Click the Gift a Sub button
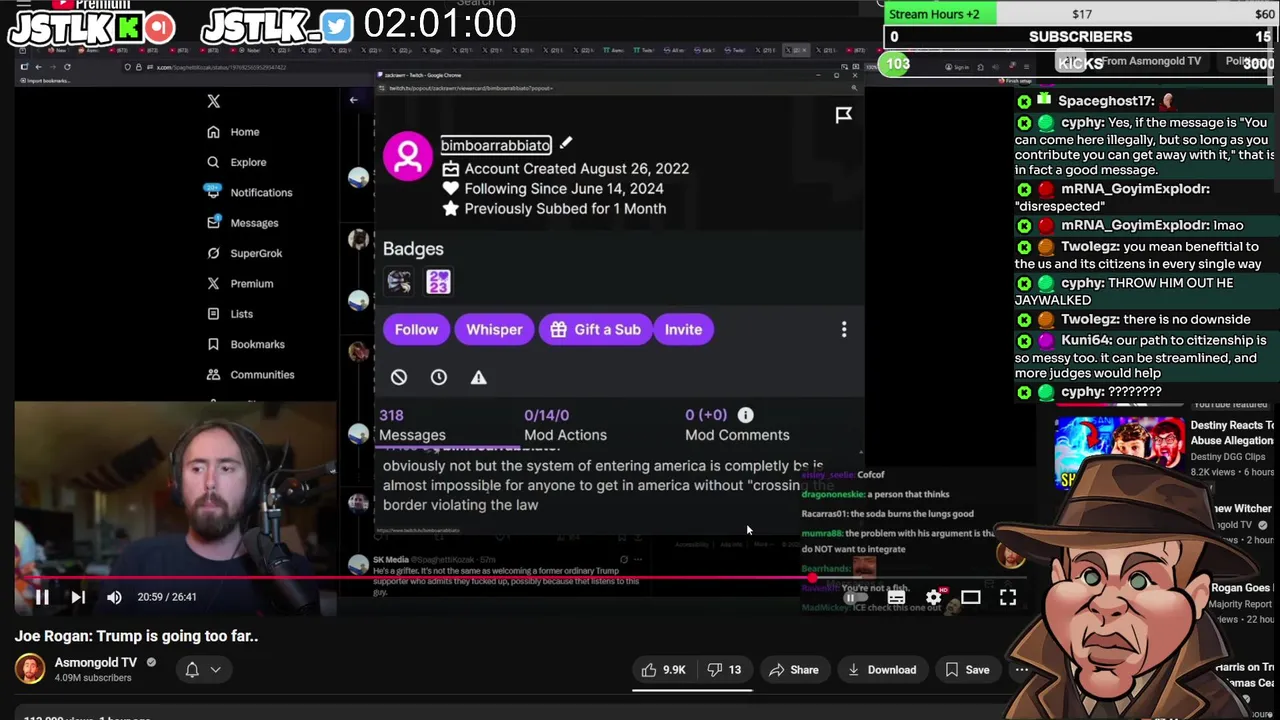The height and width of the screenshot is (720, 1280). 595,329
